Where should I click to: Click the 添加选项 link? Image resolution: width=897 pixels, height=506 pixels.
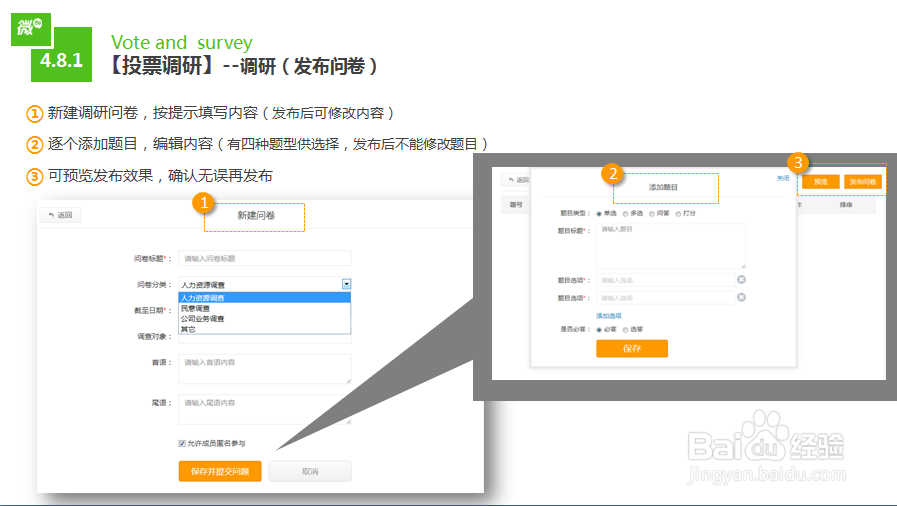tap(609, 316)
